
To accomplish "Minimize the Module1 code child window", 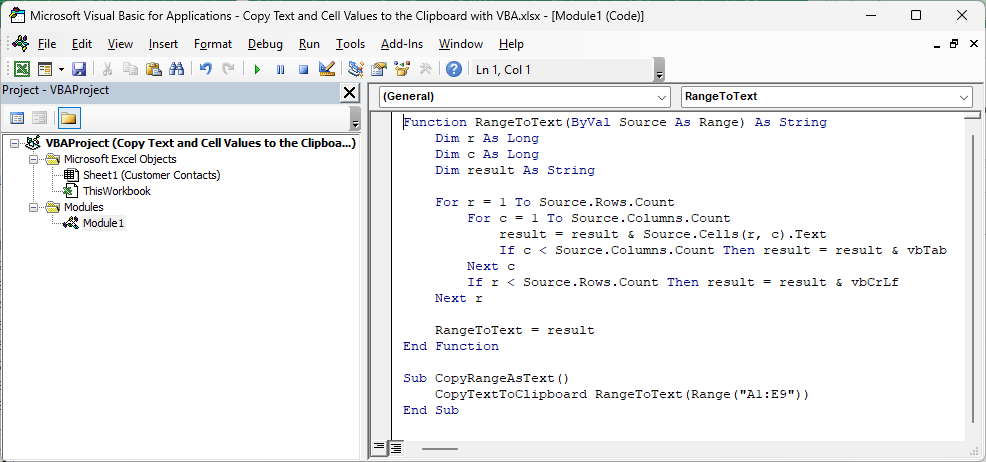I will [x=938, y=45].
